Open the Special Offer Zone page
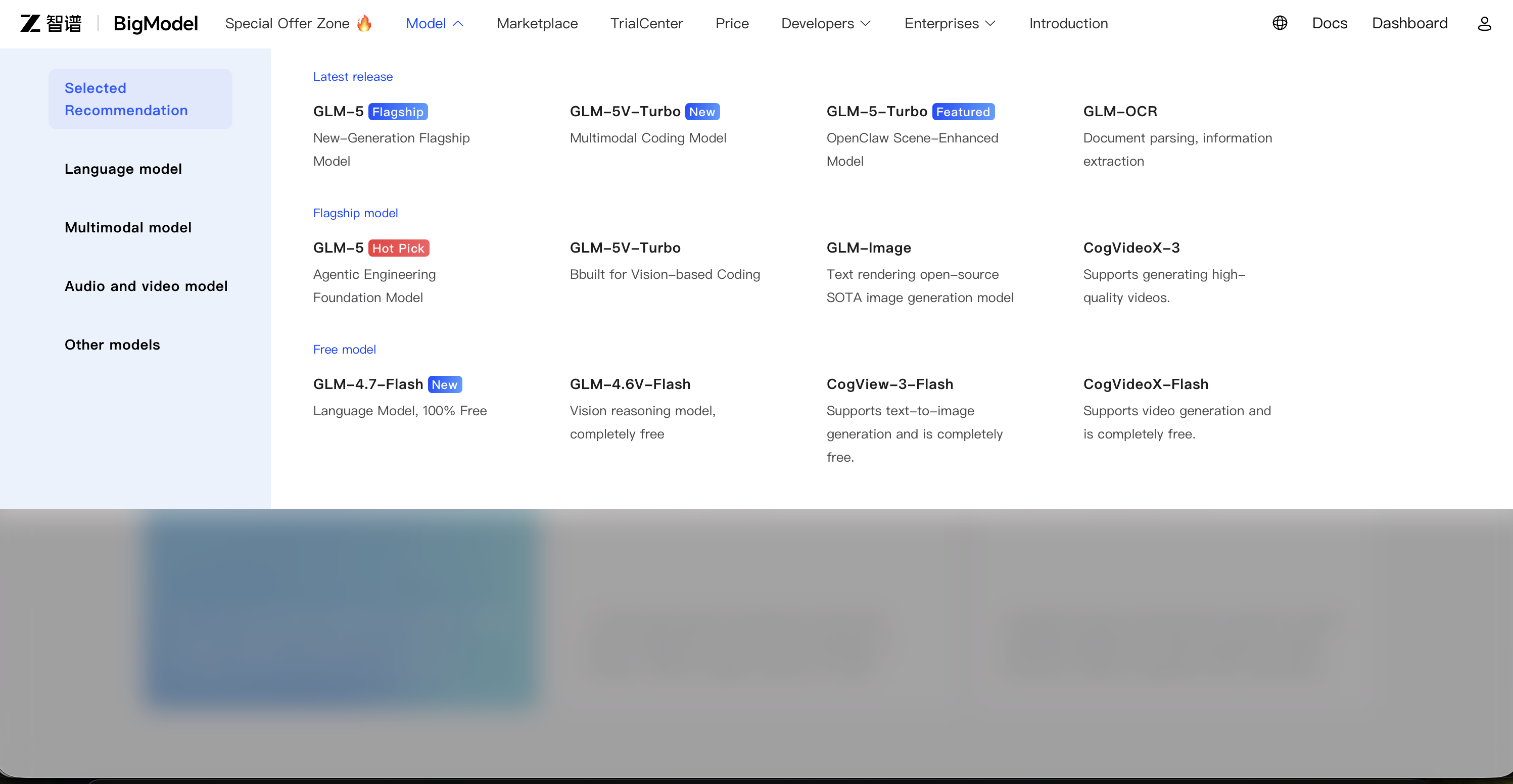 (x=287, y=24)
